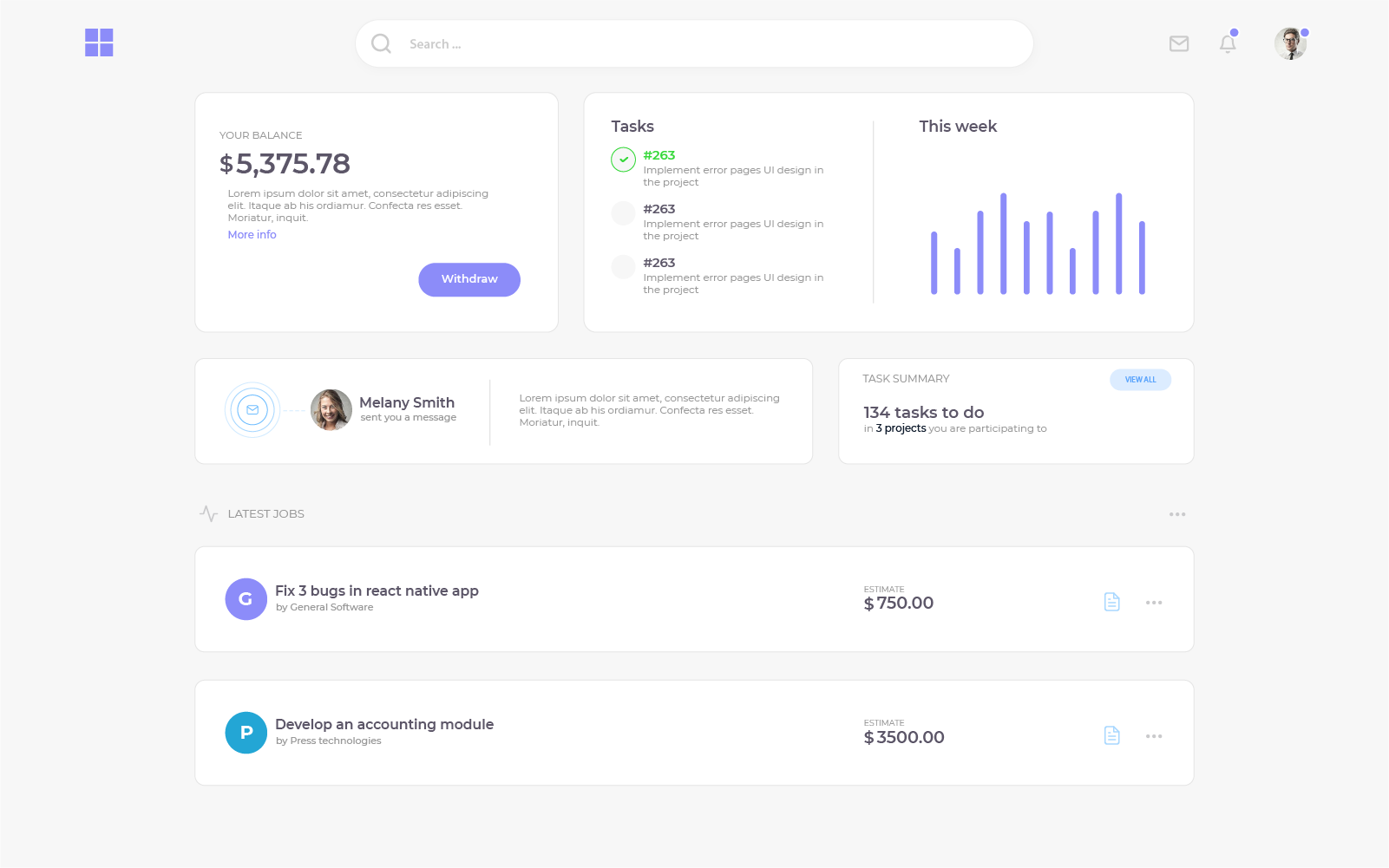Open Melany Smith's profile photo
Screen dimensions: 1389x868
pyautogui.click(x=331, y=410)
